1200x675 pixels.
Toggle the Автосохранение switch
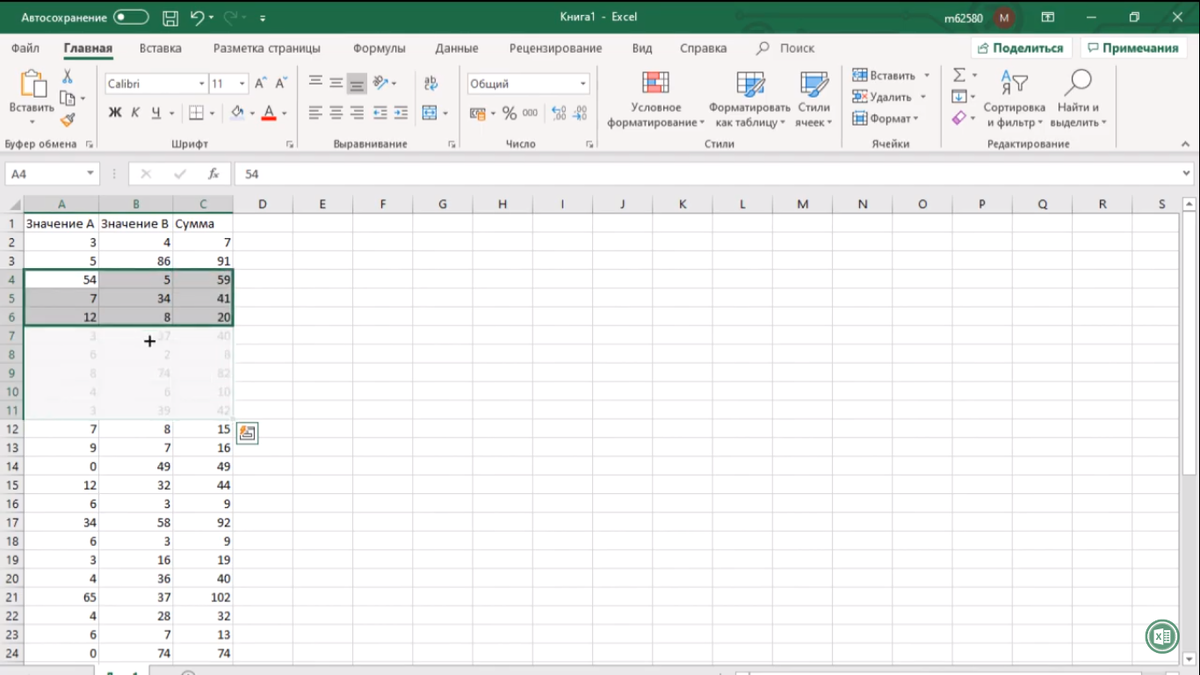131,18
